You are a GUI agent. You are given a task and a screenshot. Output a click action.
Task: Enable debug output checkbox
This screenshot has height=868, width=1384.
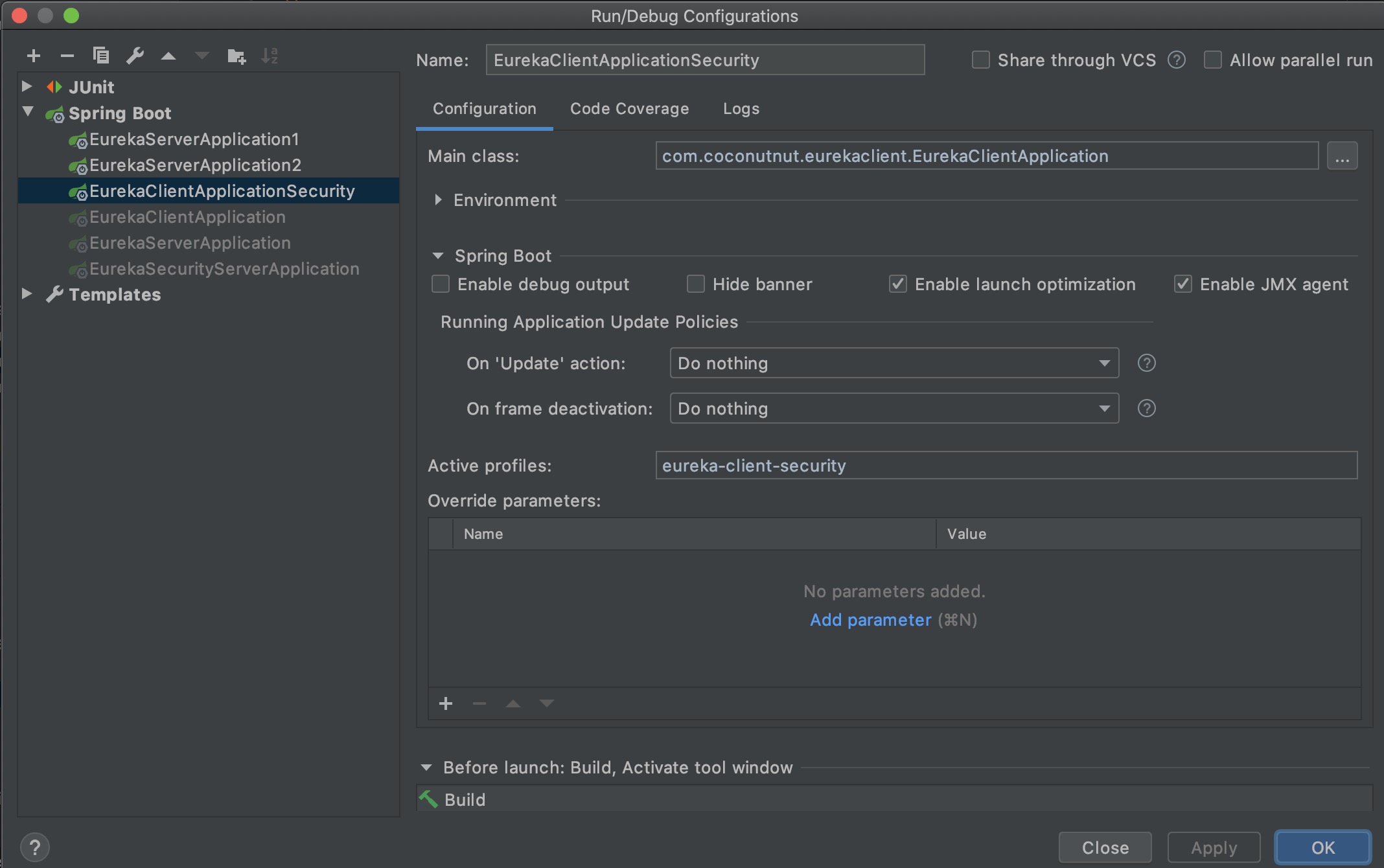(x=441, y=284)
